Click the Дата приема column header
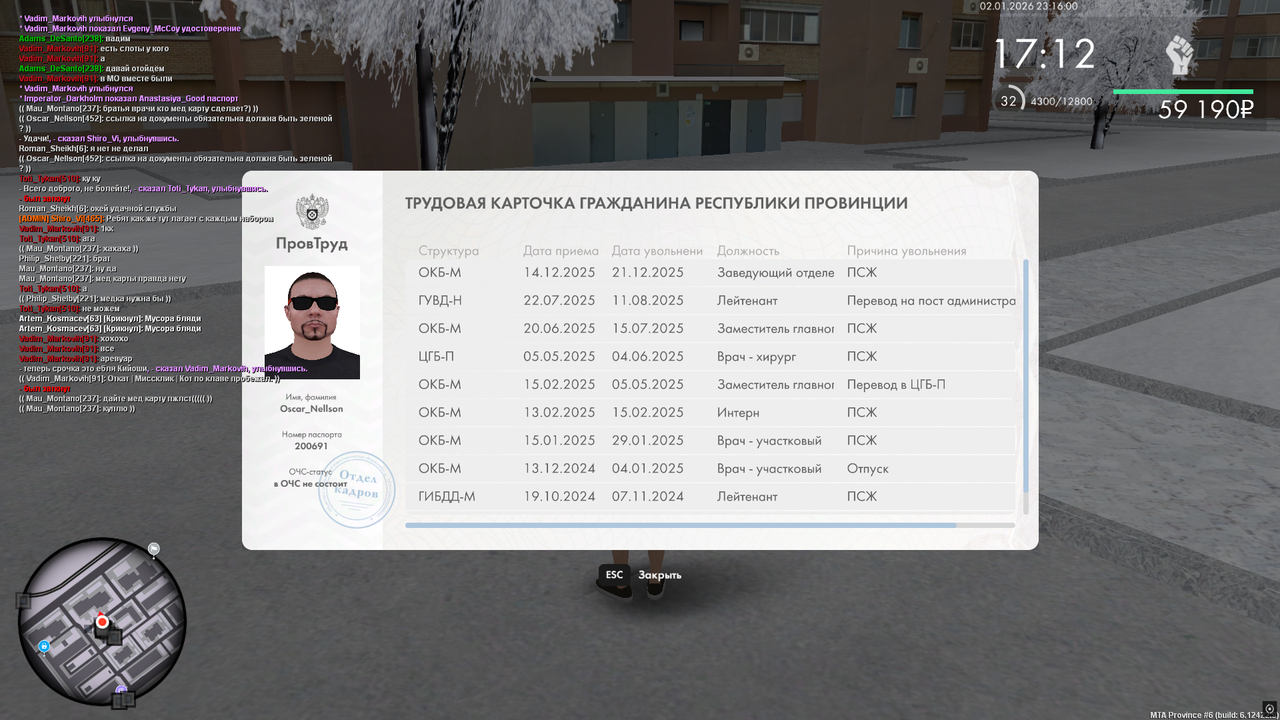 coord(561,251)
